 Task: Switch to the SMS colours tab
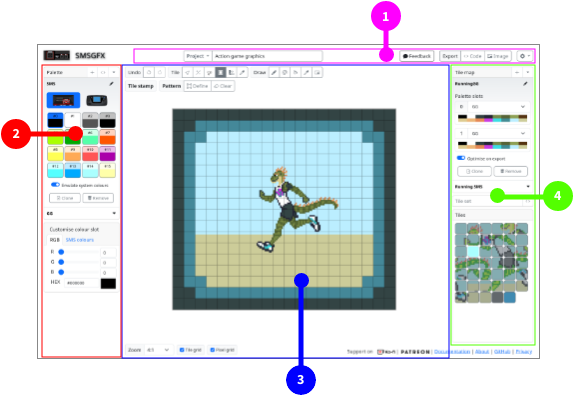(x=80, y=240)
